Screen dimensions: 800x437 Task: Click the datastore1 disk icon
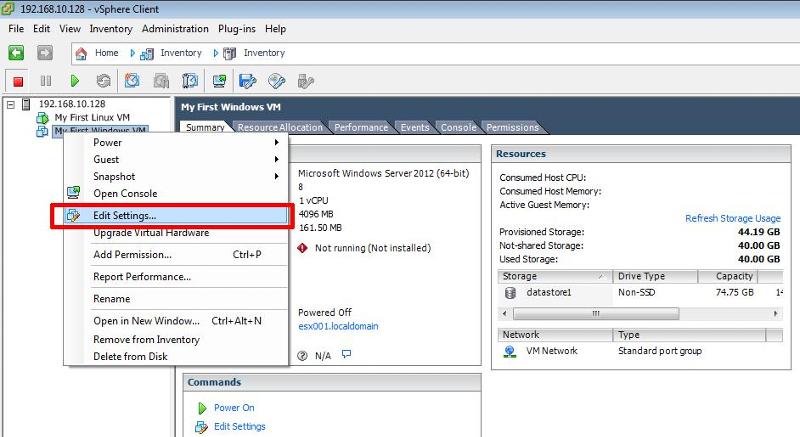coord(510,293)
